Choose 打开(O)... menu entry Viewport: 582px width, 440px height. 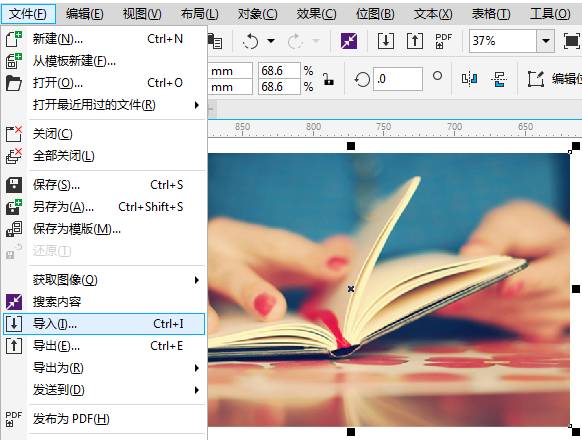pos(104,83)
